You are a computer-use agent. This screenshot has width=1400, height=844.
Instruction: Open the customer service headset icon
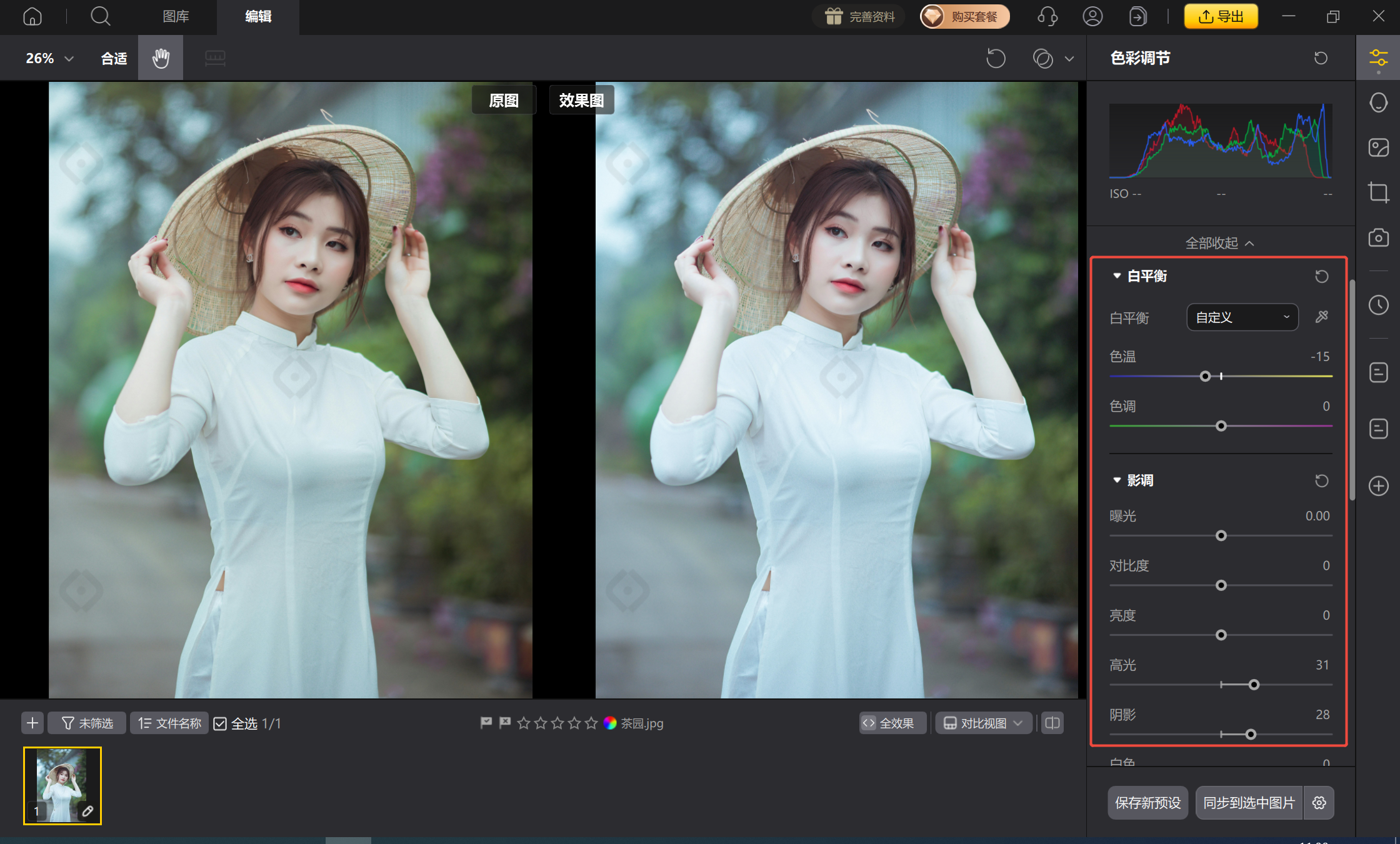(x=1047, y=16)
